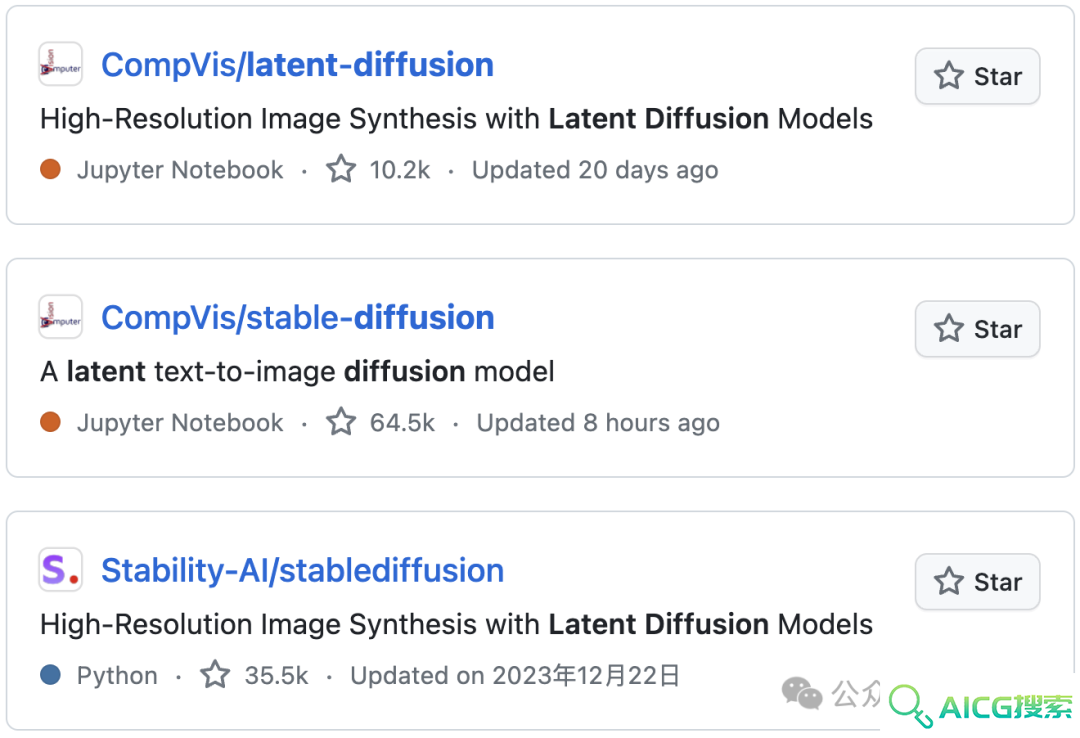Click the Stability-AI purple S avatar
This screenshot has height=738, width=1080.
[x=61, y=570]
